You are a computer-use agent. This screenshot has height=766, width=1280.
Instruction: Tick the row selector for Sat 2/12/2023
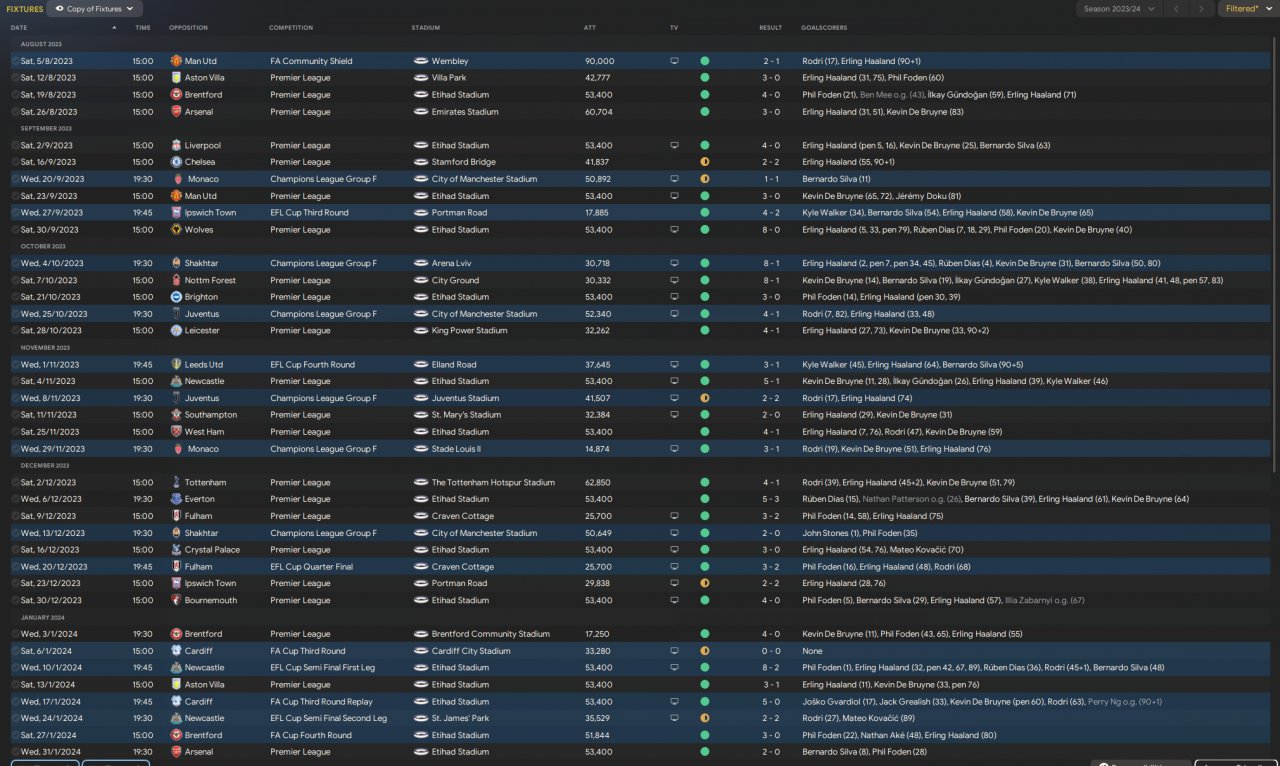[x=15, y=482]
